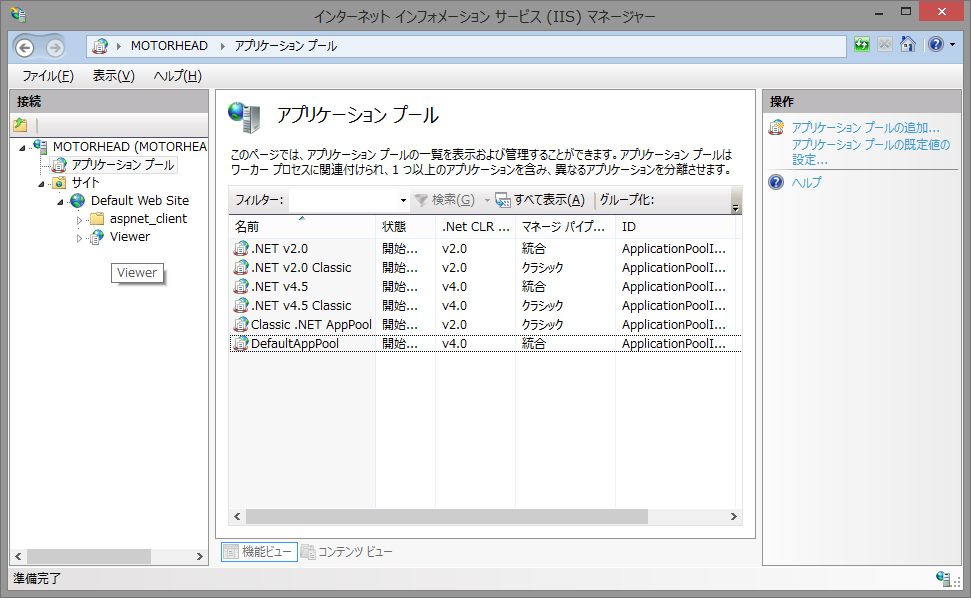The width and height of the screenshot is (971, 600).
Task: Open the 検索(G) dropdown arrow
Action: pyautogui.click(x=487, y=200)
